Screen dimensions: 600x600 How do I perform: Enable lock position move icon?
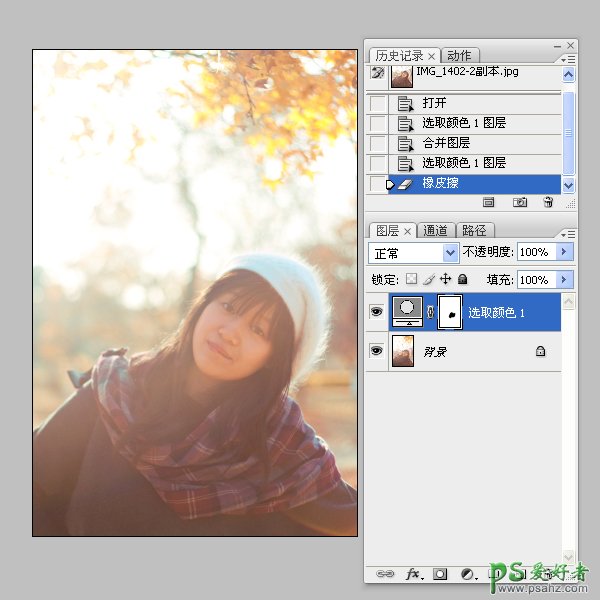click(x=446, y=280)
